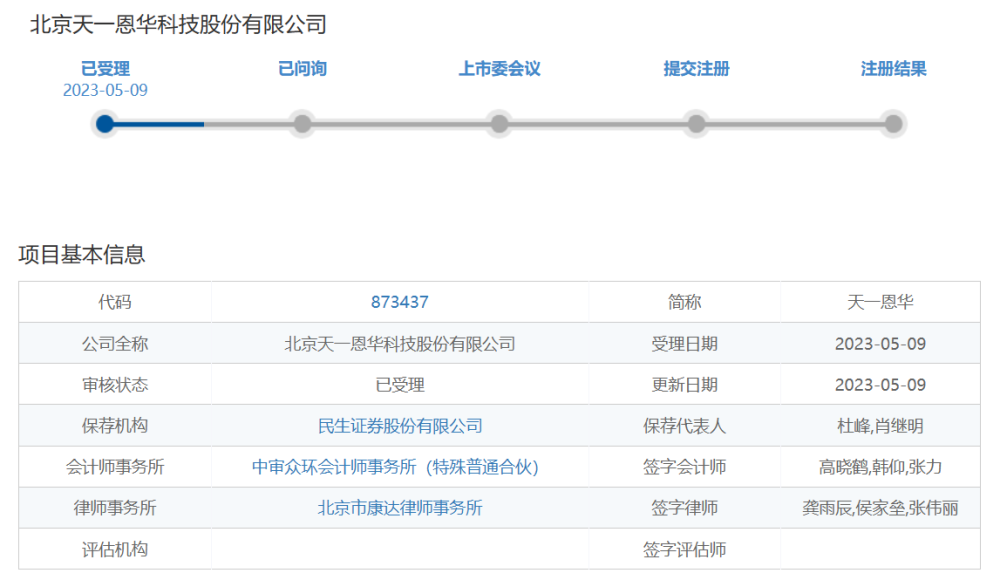
Task: Click the 签字律师 label cell
Action: [684, 508]
